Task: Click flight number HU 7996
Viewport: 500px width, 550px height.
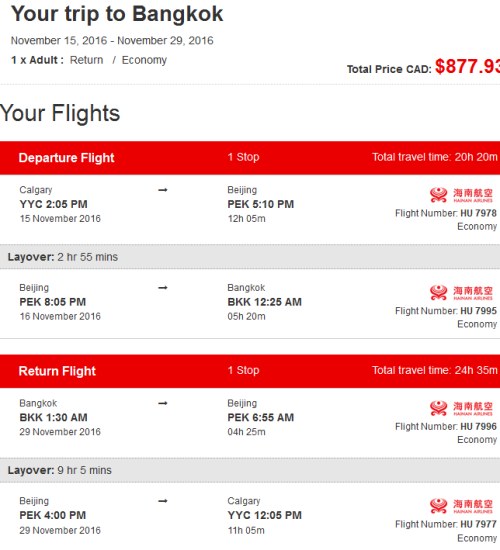Action: point(478,427)
